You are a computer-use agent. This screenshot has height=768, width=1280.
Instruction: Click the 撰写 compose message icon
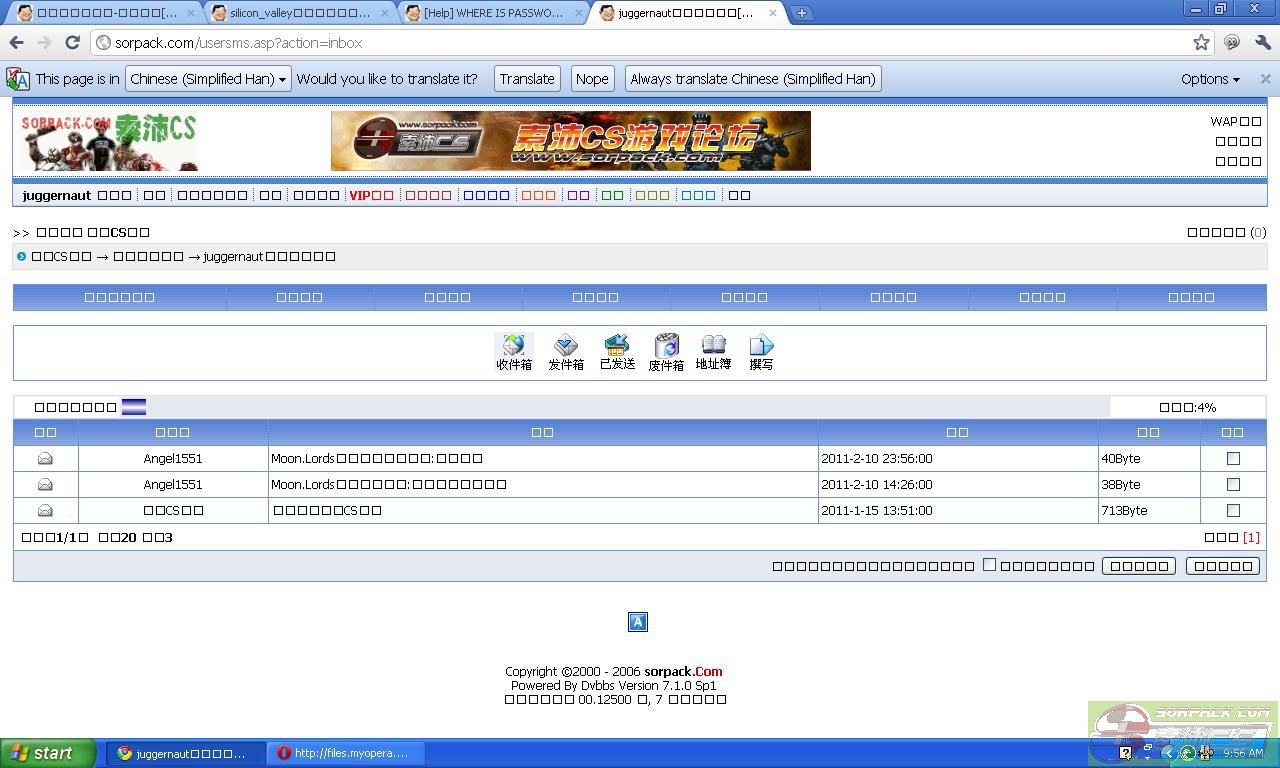tap(761, 352)
